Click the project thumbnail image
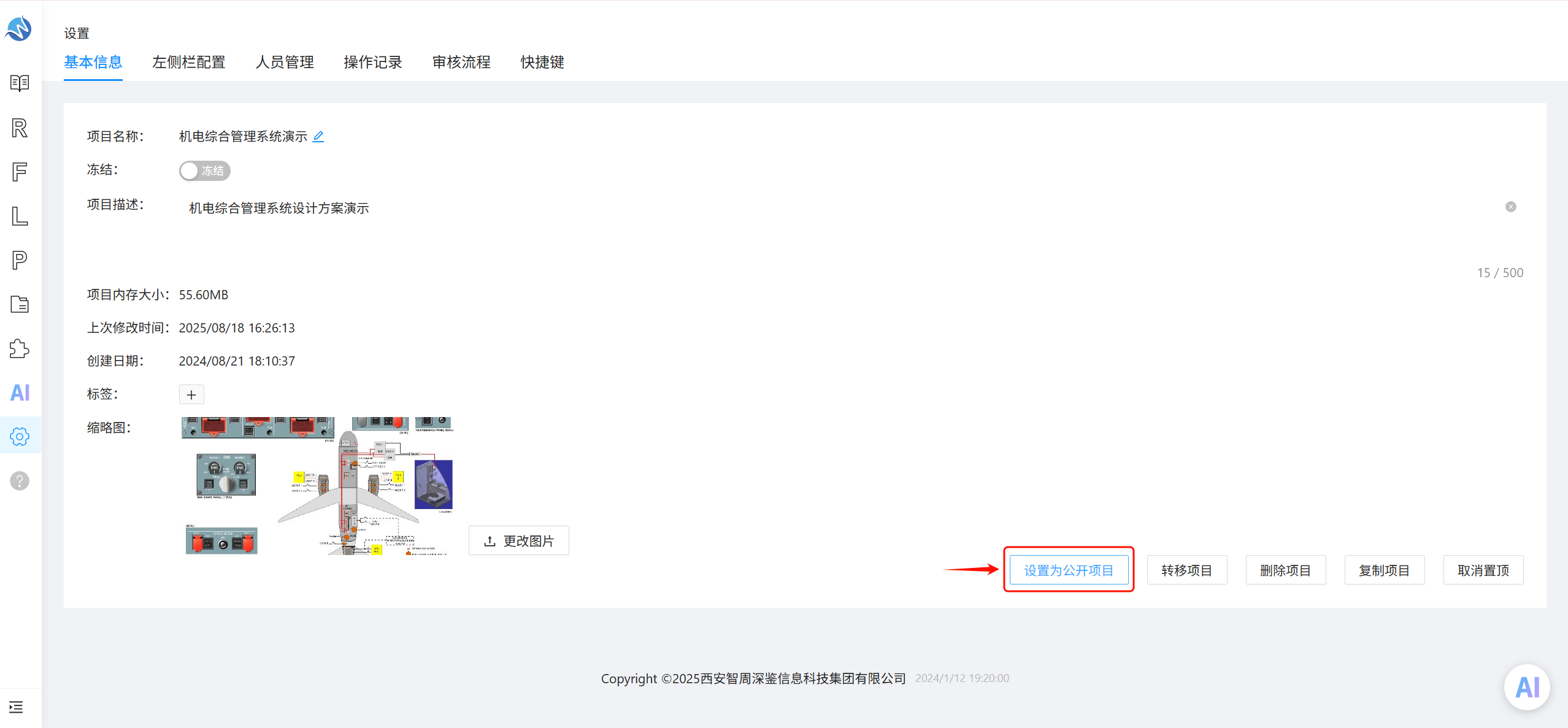1568x728 pixels. pos(317,486)
